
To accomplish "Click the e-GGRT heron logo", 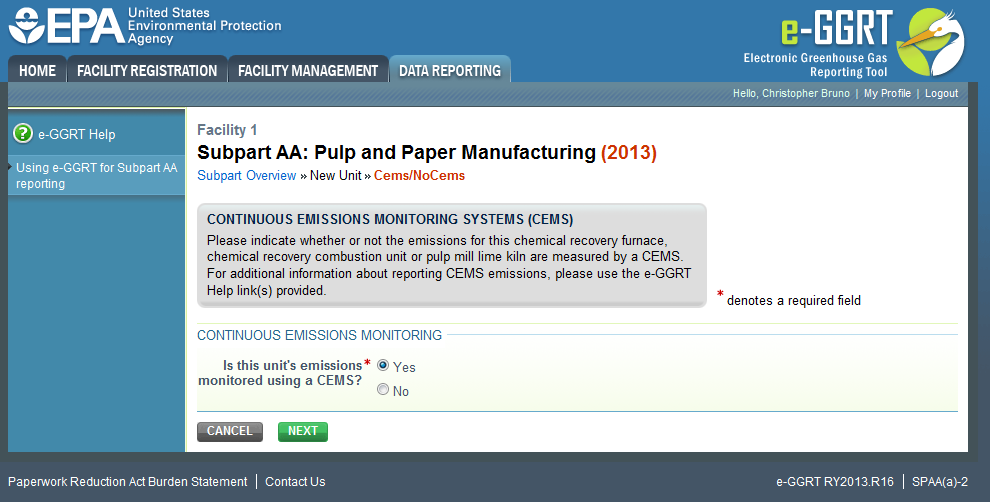I will [931, 42].
